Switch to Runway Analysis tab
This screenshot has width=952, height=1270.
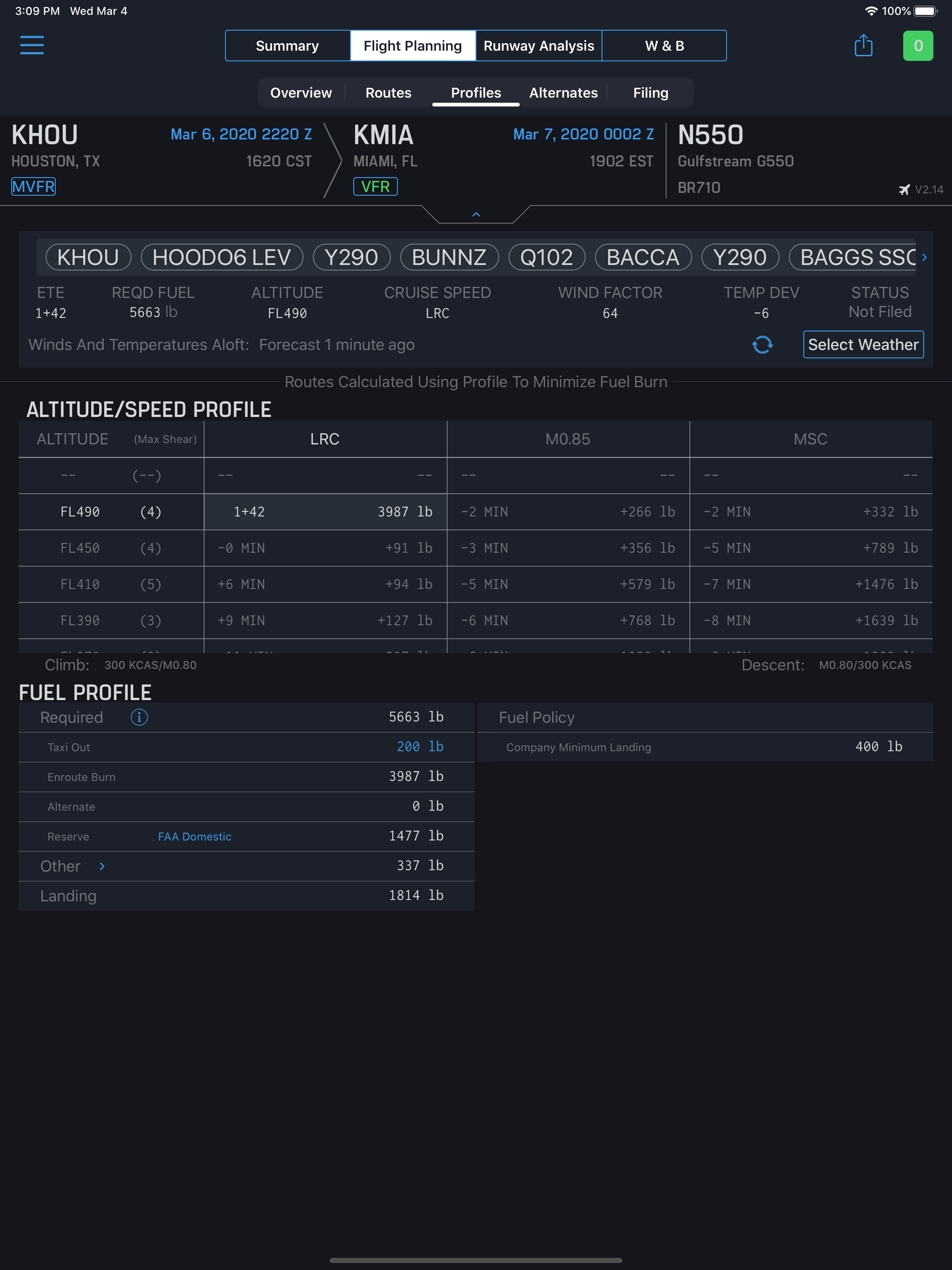538,46
